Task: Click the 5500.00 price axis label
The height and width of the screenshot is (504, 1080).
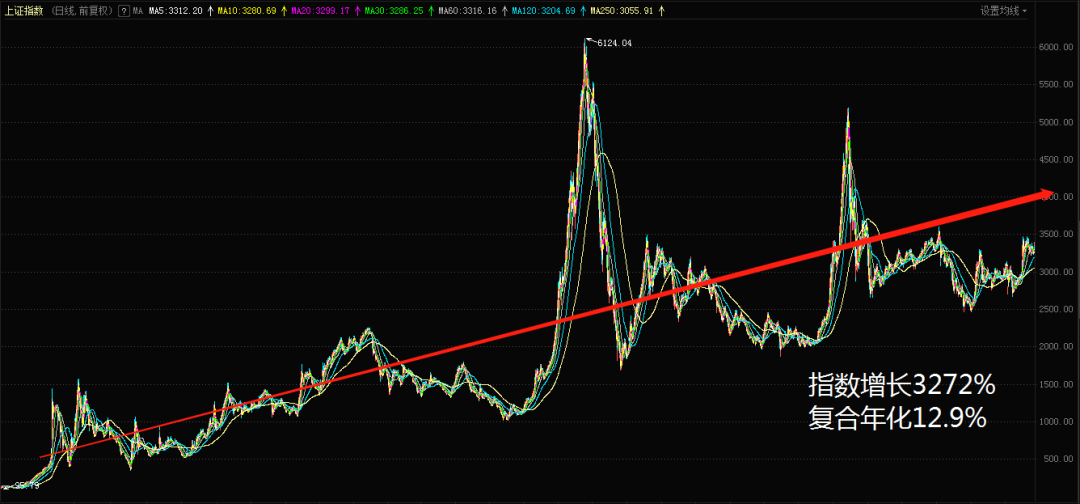Action: tap(1058, 85)
